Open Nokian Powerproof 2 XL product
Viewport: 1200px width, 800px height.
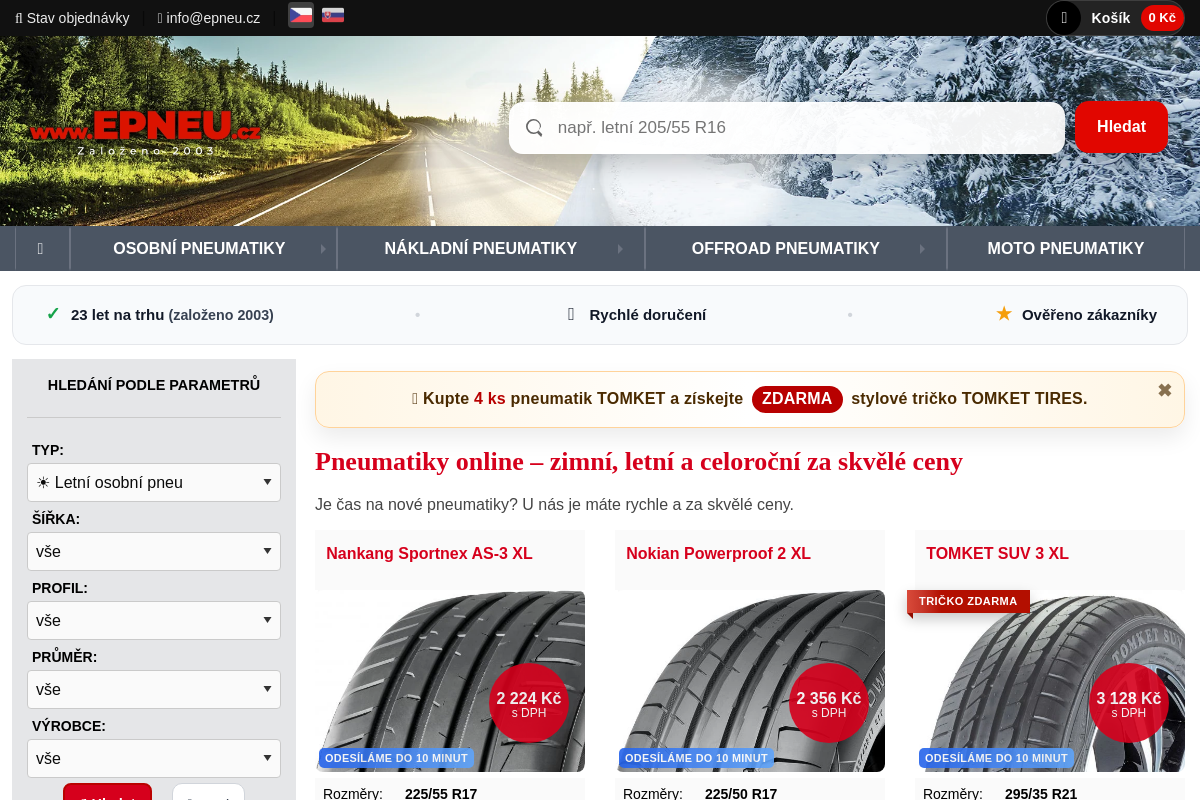tap(718, 553)
